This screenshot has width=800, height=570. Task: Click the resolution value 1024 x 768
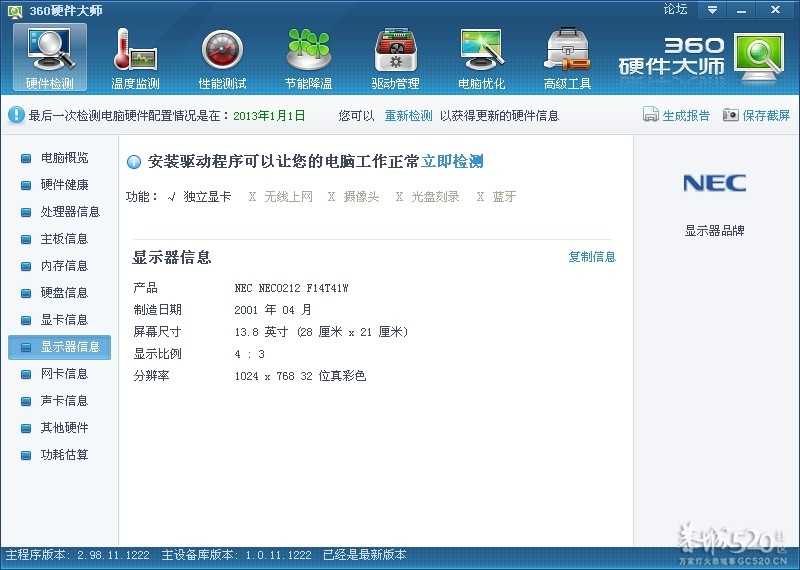pos(300,376)
